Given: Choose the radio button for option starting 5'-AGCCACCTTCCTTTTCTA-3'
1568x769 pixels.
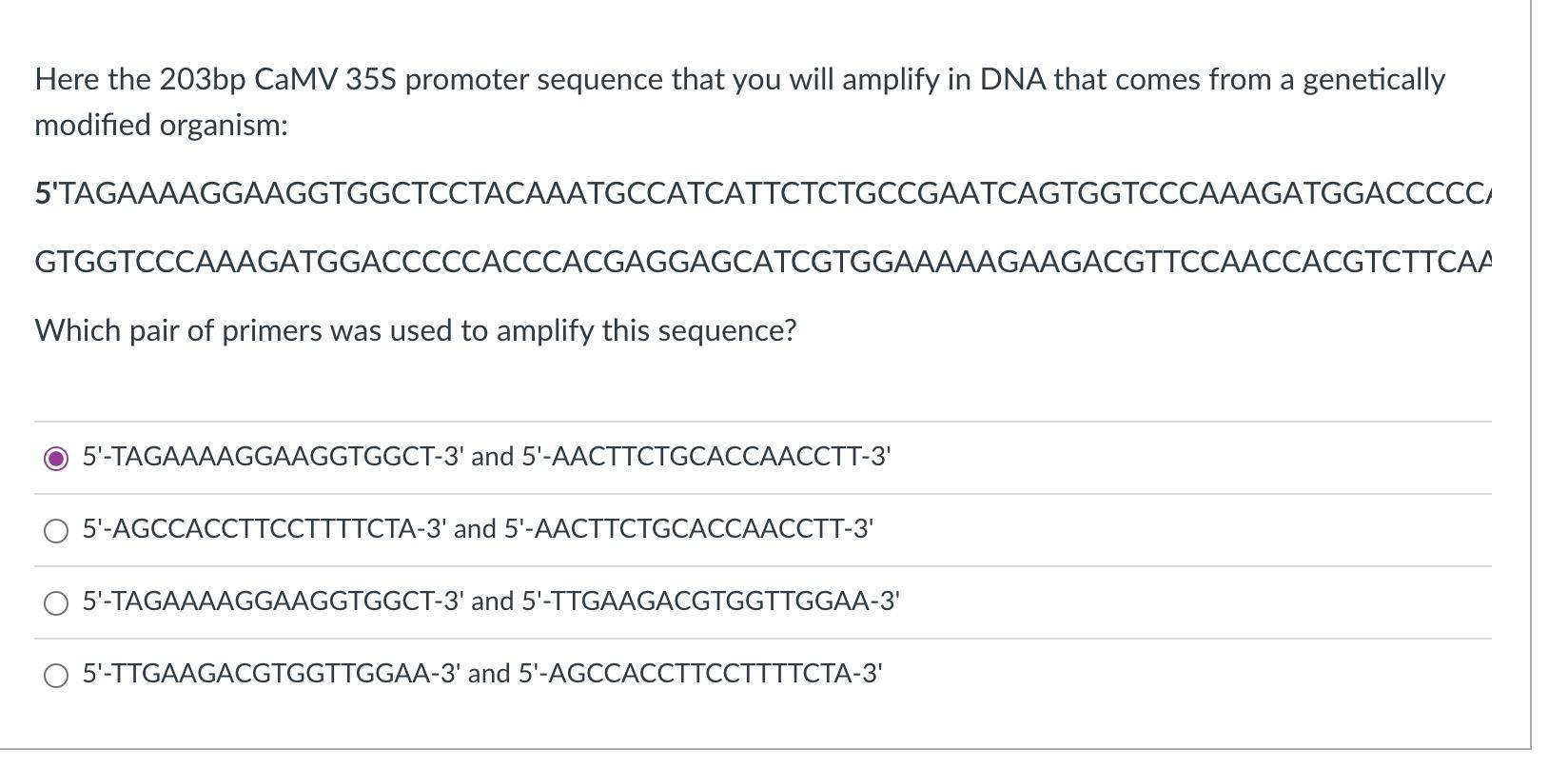Looking at the screenshot, I should pos(56,531).
